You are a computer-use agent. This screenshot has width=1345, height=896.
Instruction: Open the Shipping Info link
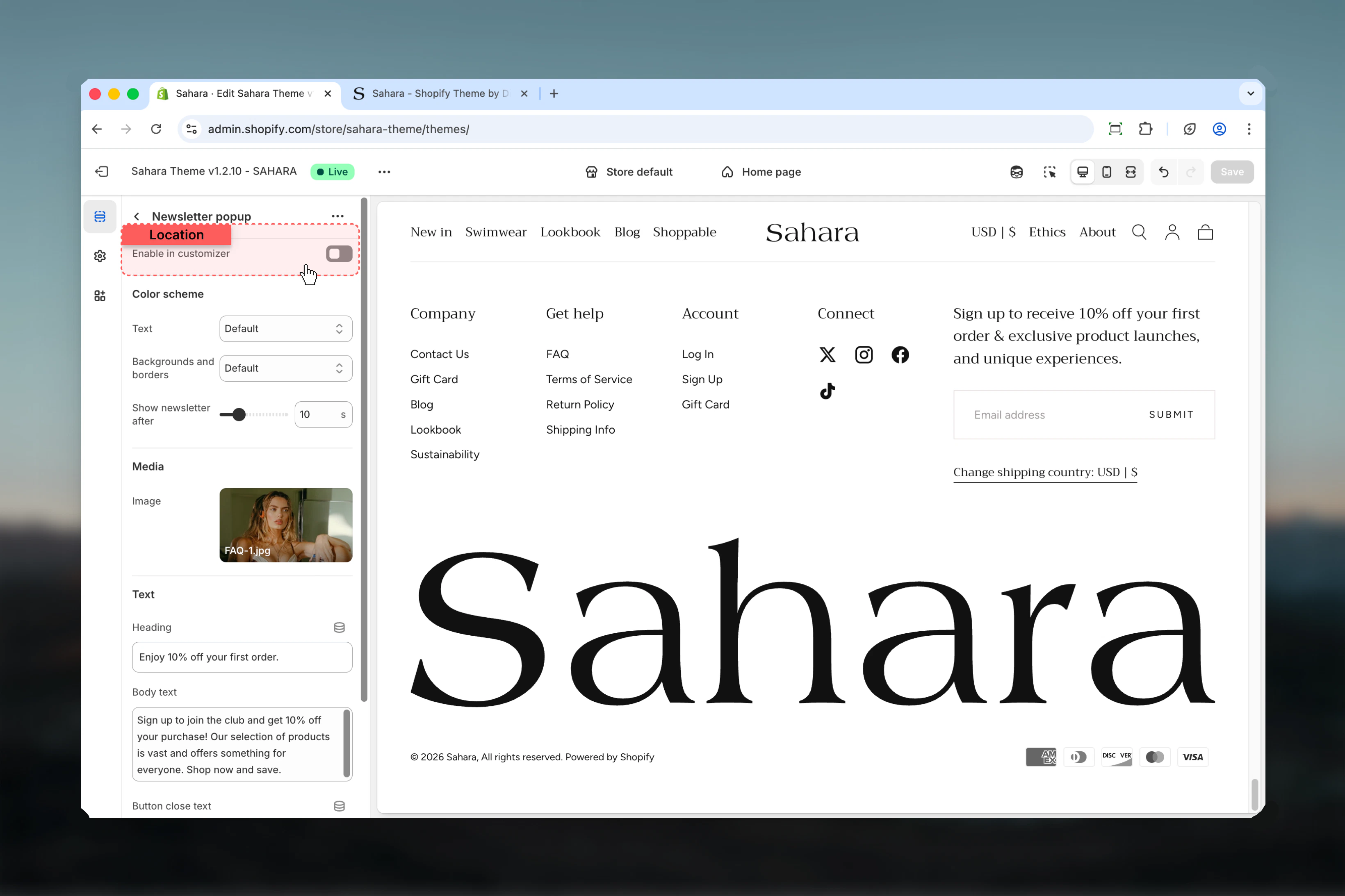[x=580, y=430]
